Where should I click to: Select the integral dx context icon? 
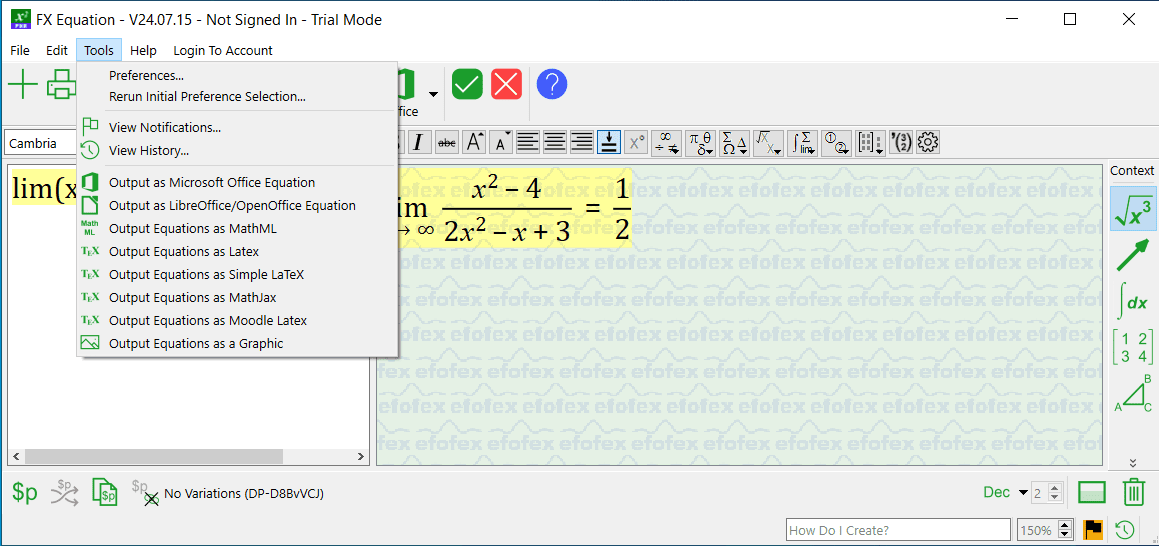[x=1133, y=301]
